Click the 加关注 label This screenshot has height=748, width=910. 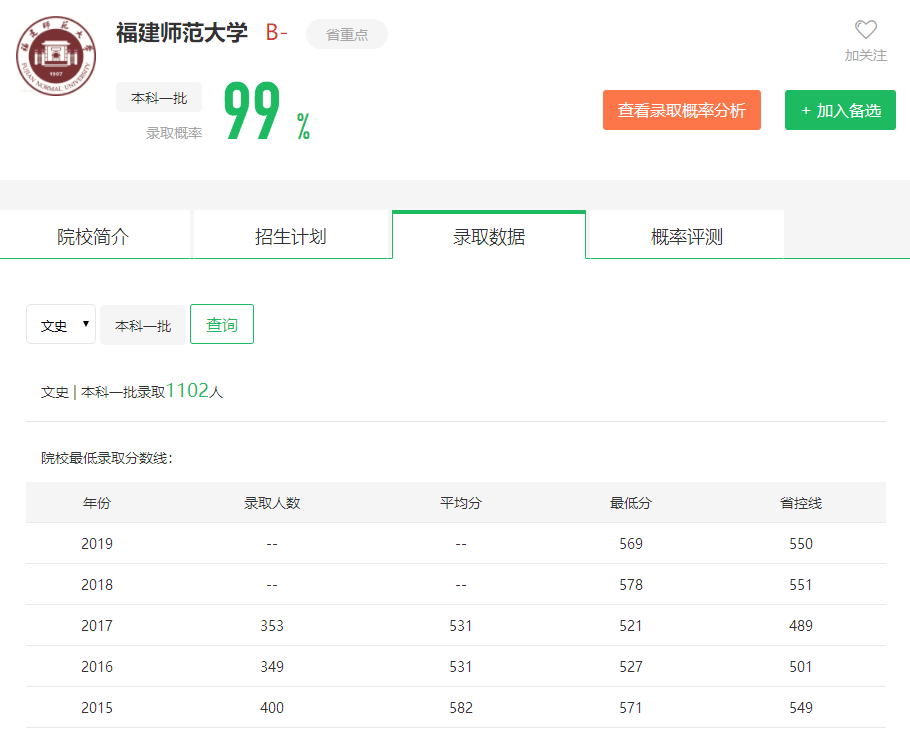(865, 56)
